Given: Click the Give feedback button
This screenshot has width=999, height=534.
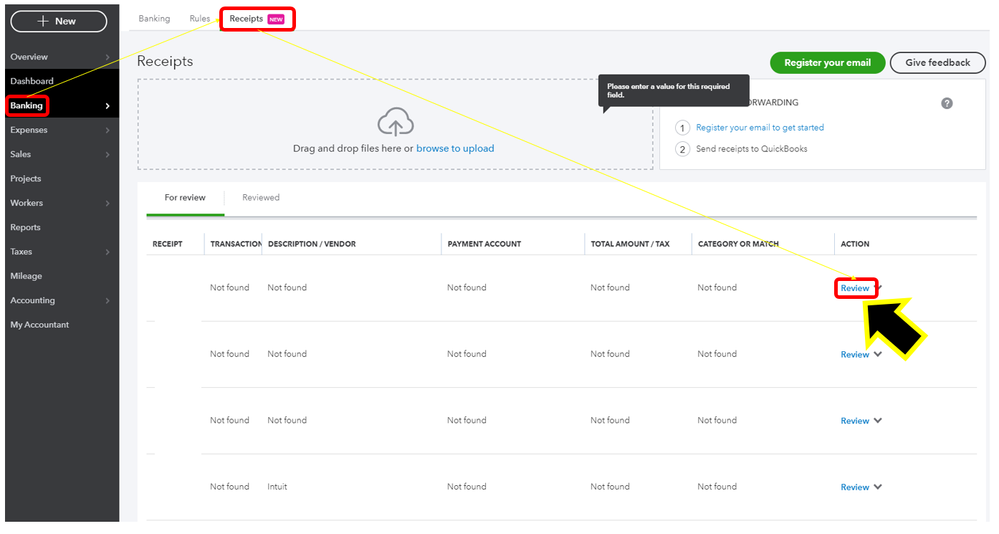Looking at the screenshot, I should point(937,62).
